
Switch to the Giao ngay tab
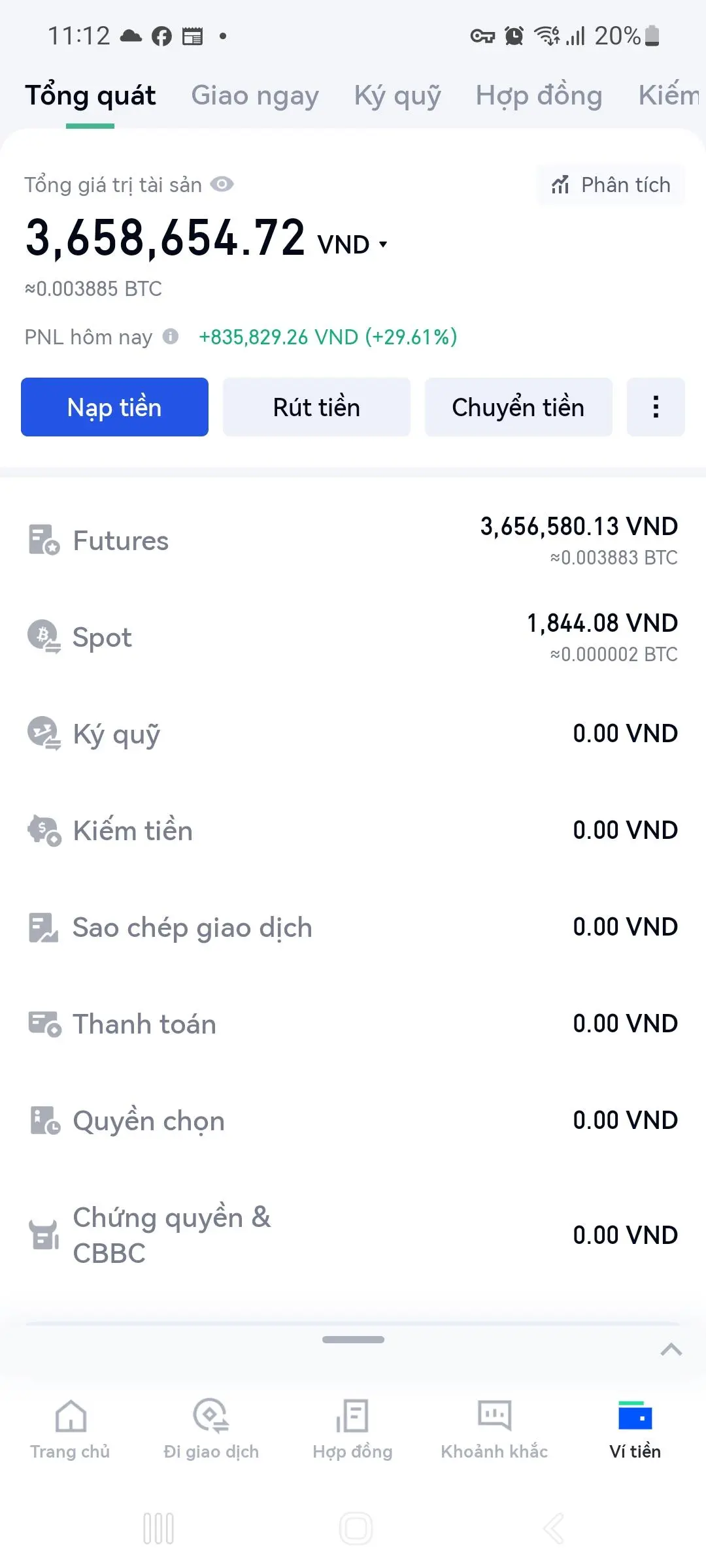(255, 96)
